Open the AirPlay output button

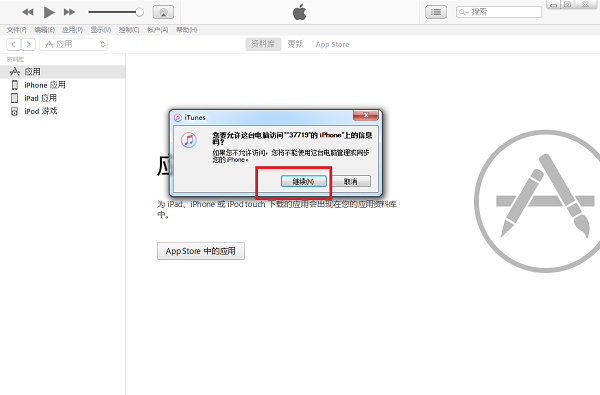(163, 12)
